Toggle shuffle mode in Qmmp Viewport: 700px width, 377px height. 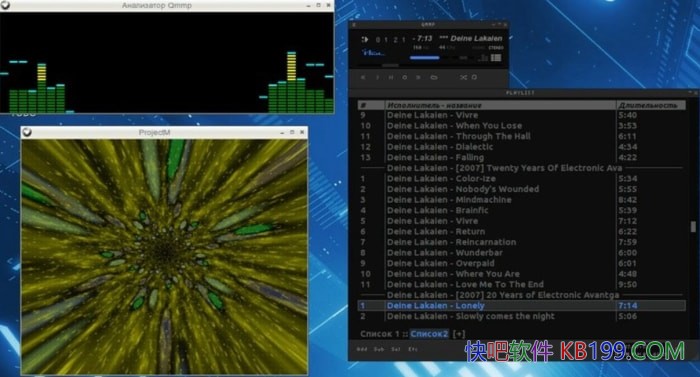[x=463, y=77]
